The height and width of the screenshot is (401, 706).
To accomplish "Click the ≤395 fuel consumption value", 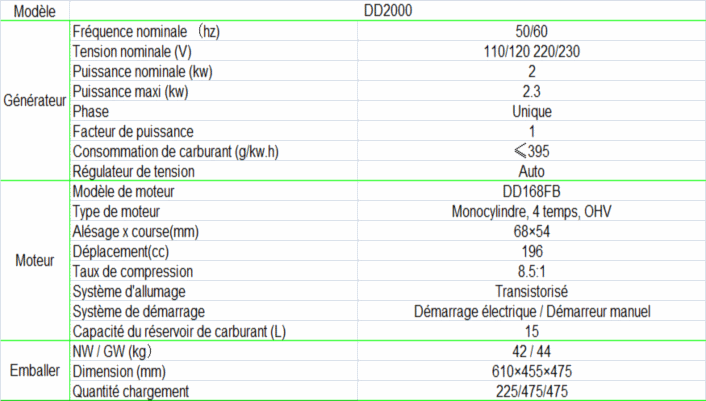I will point(531,152).
